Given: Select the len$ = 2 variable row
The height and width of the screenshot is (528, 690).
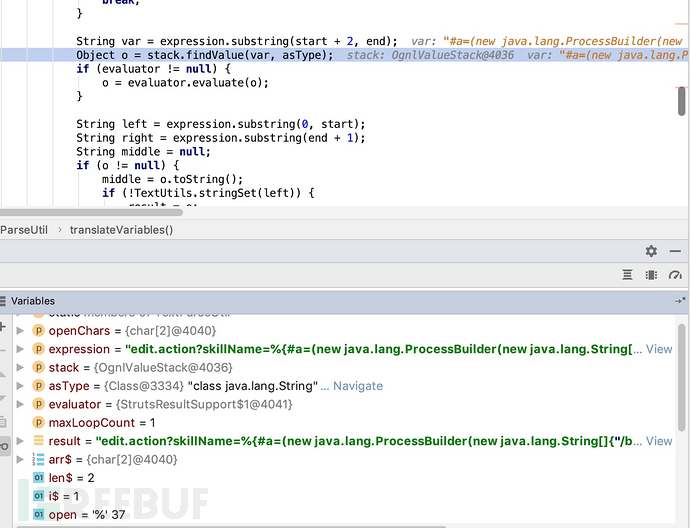Looking at the screenshot, I should coord(345,478).
